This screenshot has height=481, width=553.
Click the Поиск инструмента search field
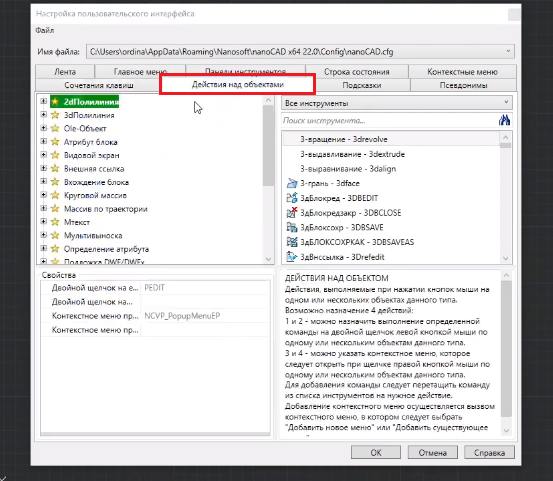click(x=390, y=121)
